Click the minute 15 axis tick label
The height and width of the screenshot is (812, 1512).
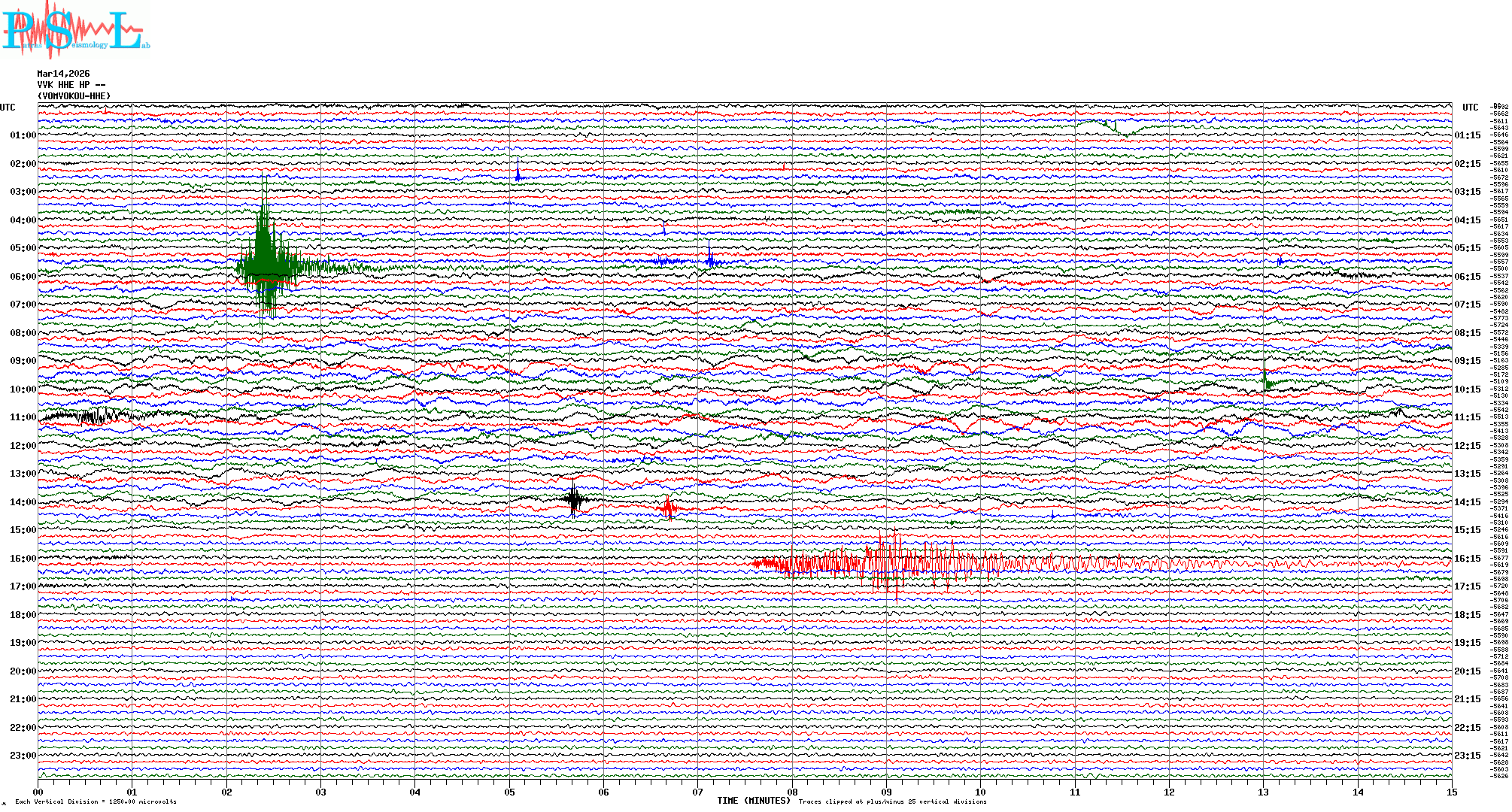[x=1451, y=792]
